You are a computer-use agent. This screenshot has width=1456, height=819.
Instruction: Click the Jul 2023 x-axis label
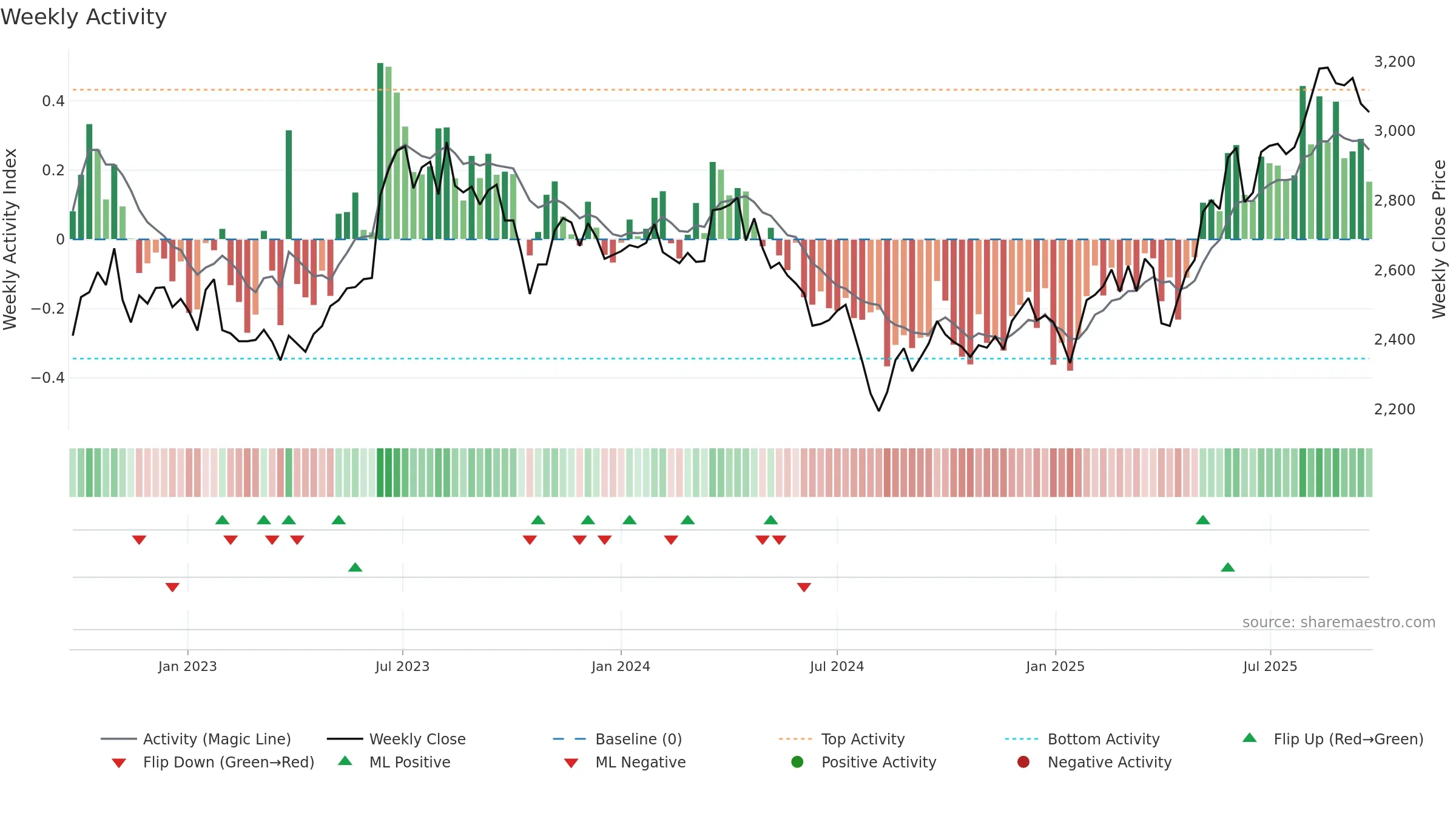click(x=402, y=666)
